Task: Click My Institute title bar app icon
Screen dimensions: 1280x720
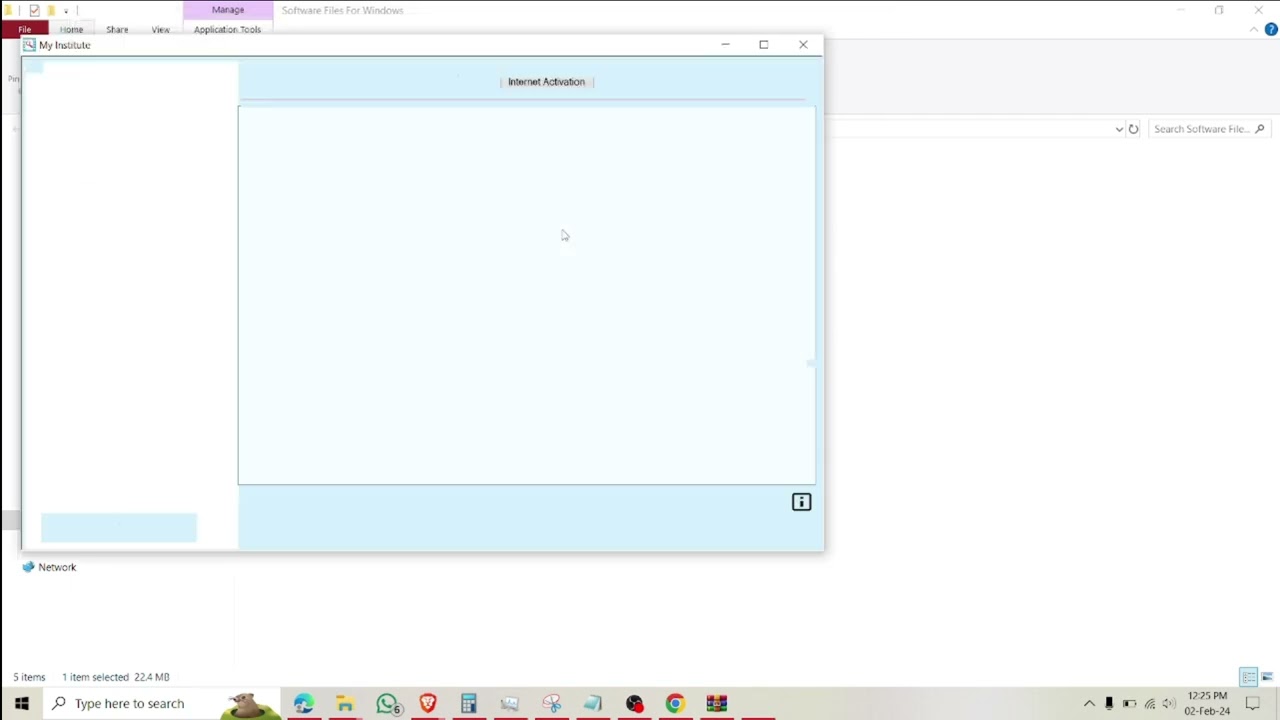Action: pos(30,45)
